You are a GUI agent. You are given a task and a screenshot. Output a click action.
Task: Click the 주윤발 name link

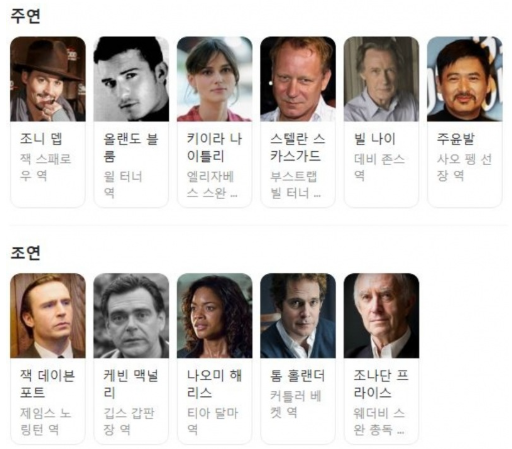pos(455,139)
